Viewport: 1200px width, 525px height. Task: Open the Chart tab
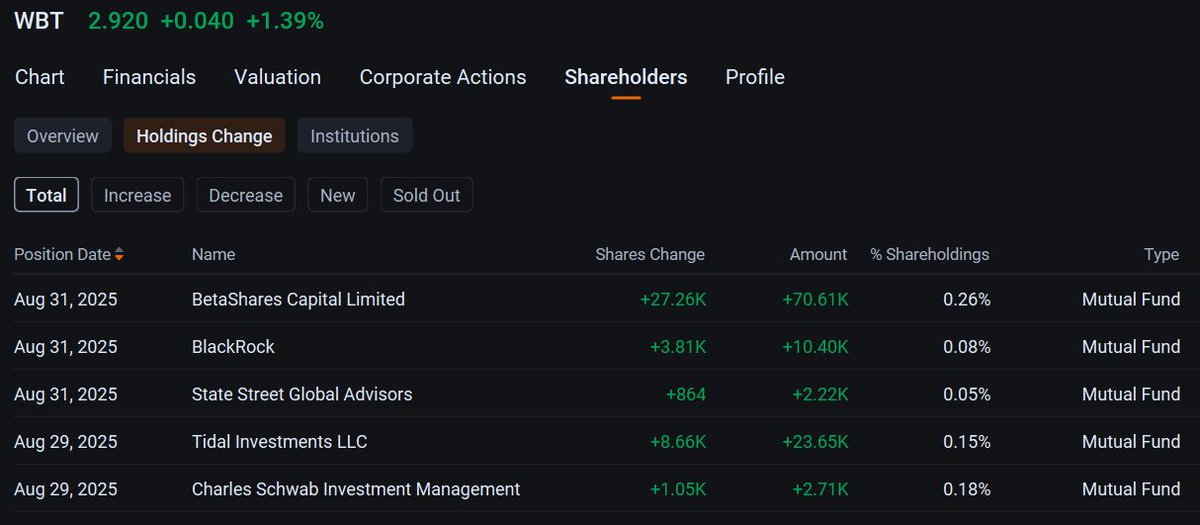[40, 77]
